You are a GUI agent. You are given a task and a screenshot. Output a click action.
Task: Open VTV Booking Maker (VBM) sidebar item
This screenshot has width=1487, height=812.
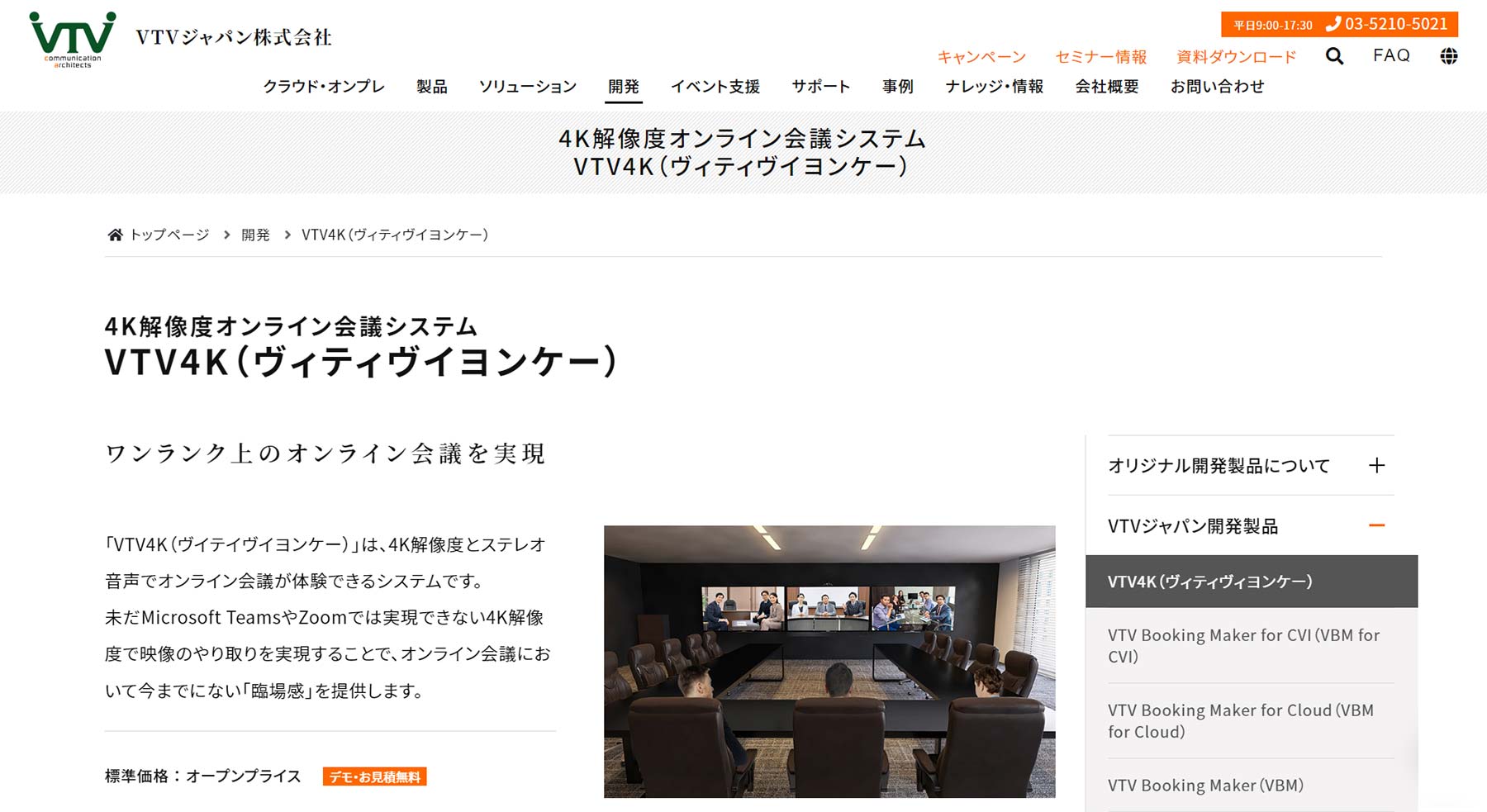click(1251, 786)
